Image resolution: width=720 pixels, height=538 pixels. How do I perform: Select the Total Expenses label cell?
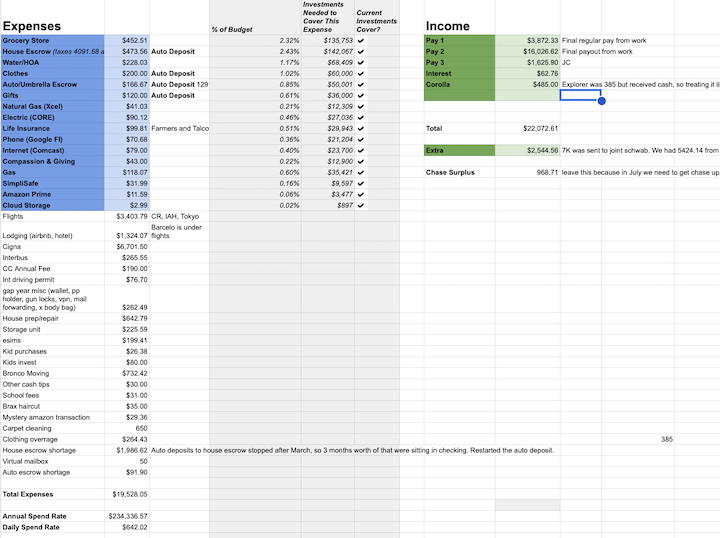point(52,494)
